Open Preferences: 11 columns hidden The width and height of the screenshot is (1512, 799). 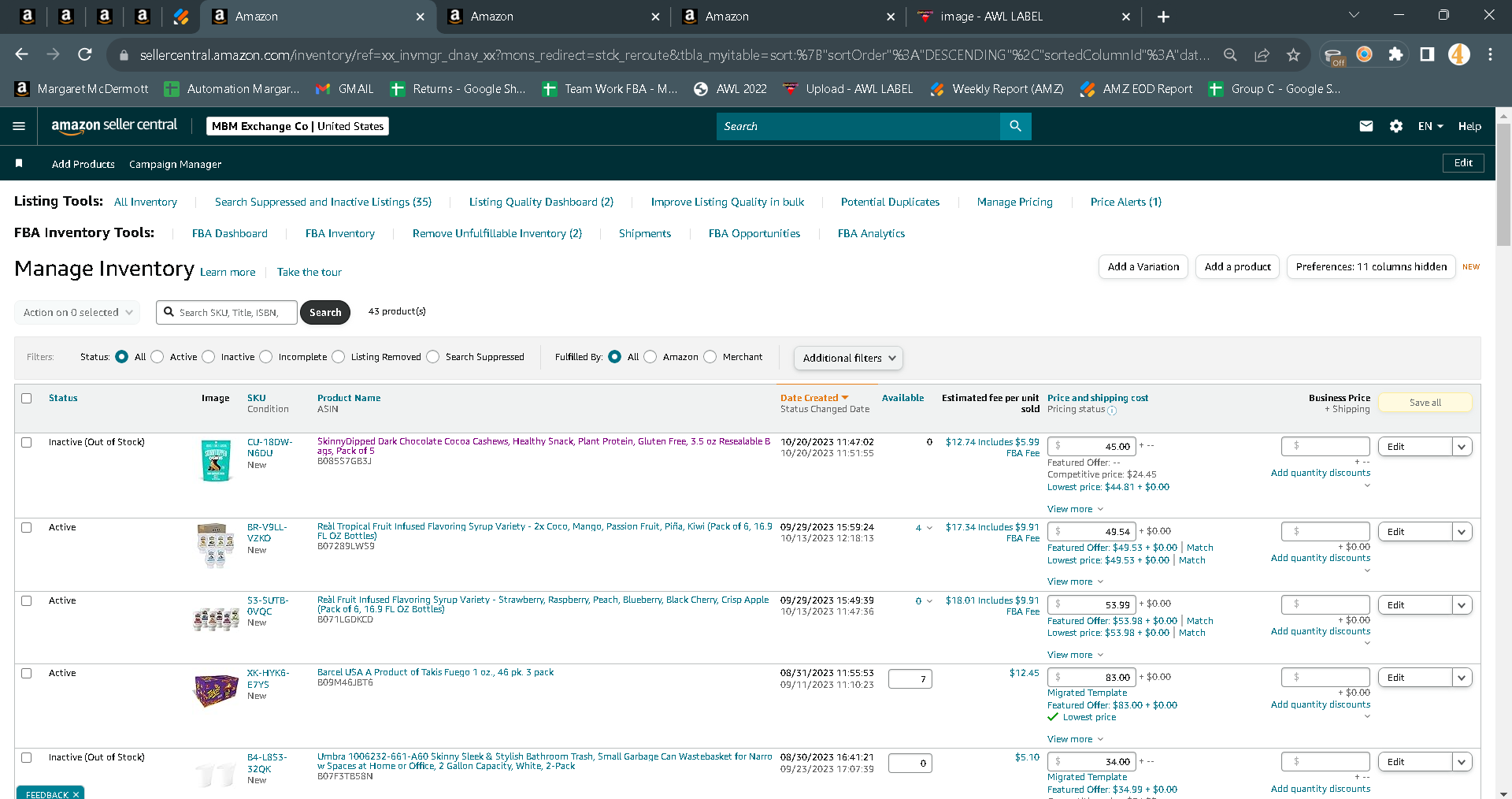pyautogui.click(x=1371, y=267)
